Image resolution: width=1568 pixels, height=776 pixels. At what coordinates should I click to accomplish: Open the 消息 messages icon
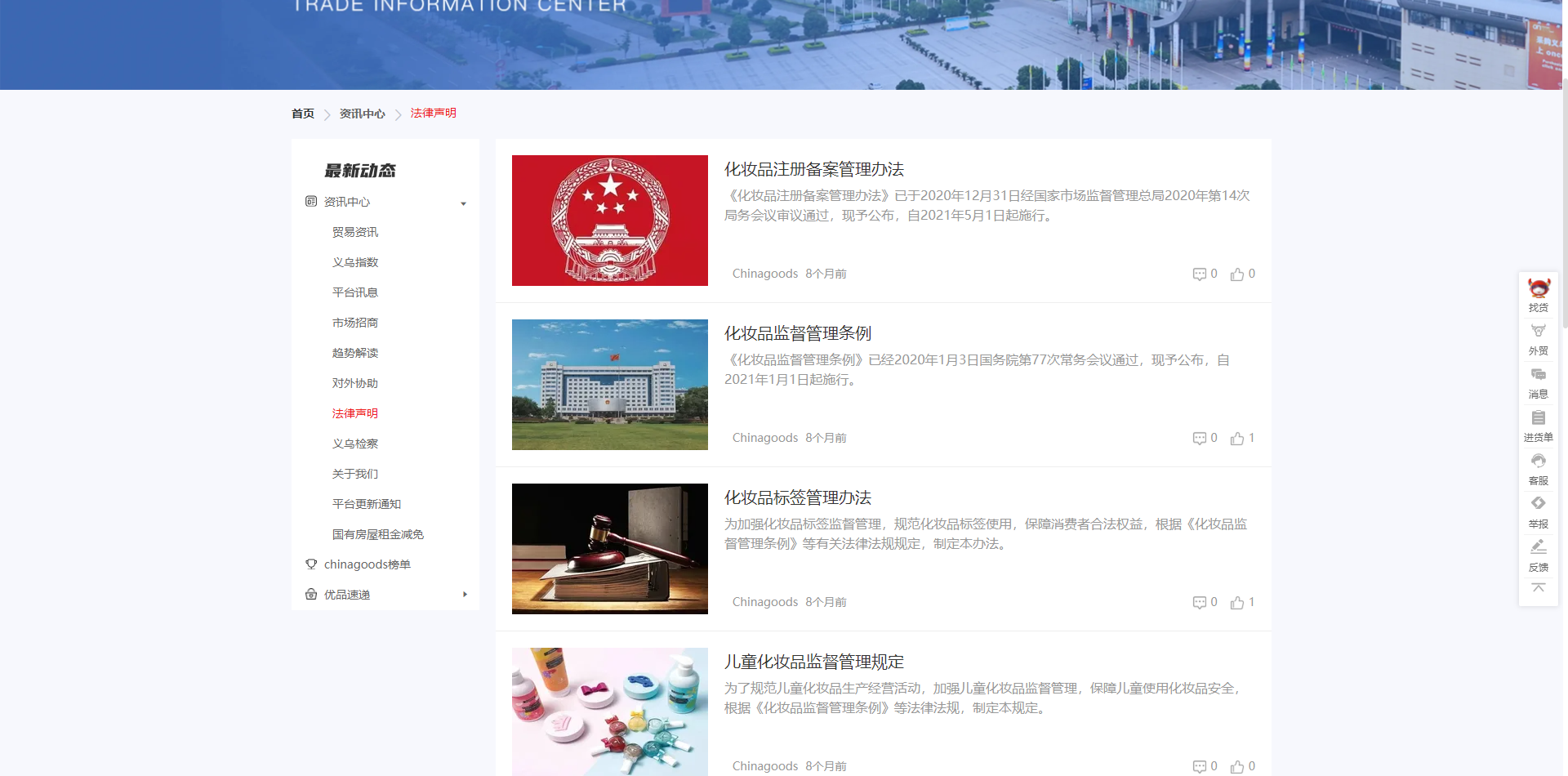(x=1539, y=375)
